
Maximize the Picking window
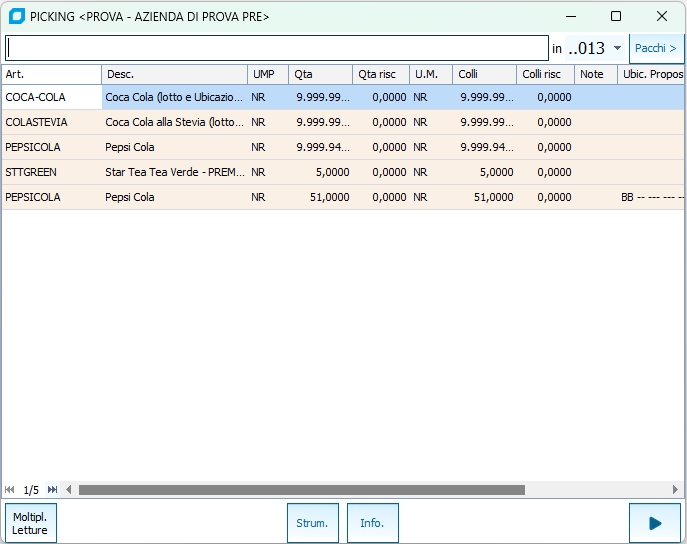616,17
